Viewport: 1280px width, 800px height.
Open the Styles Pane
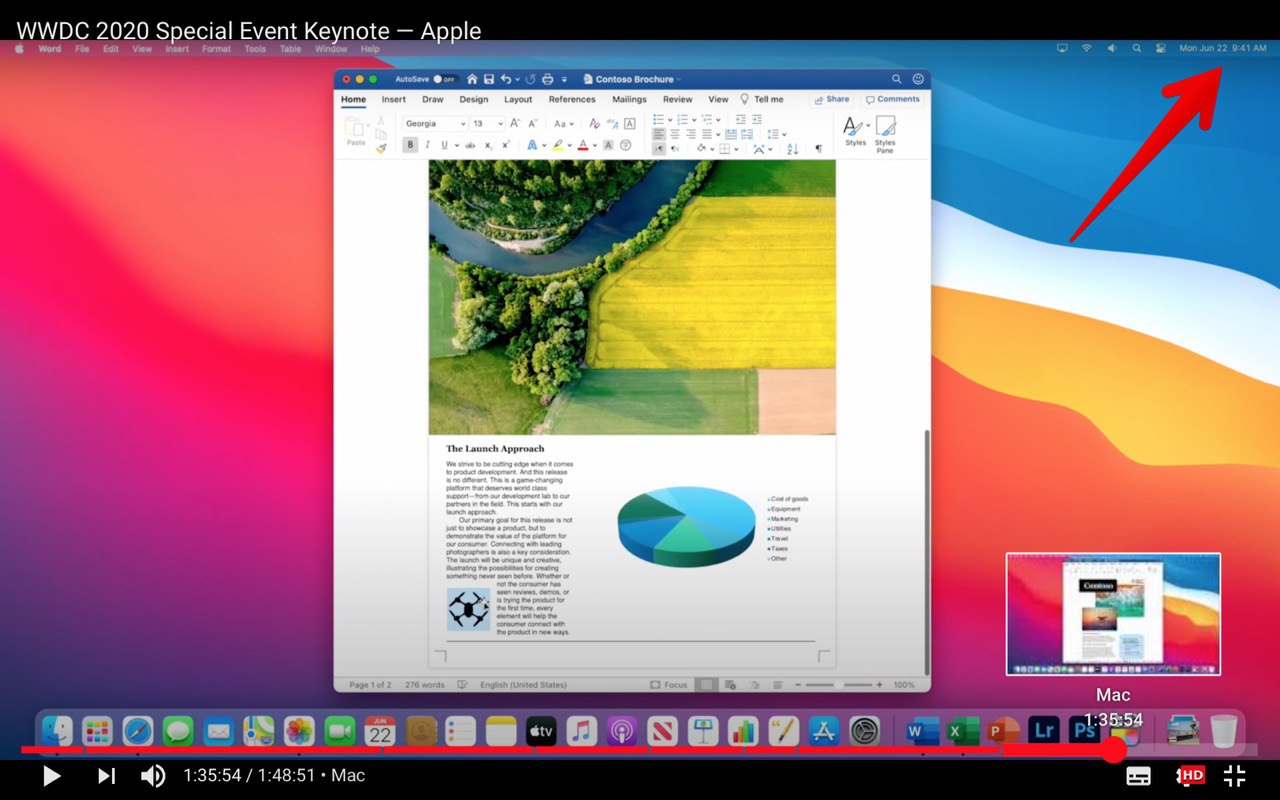click(885, 135)
